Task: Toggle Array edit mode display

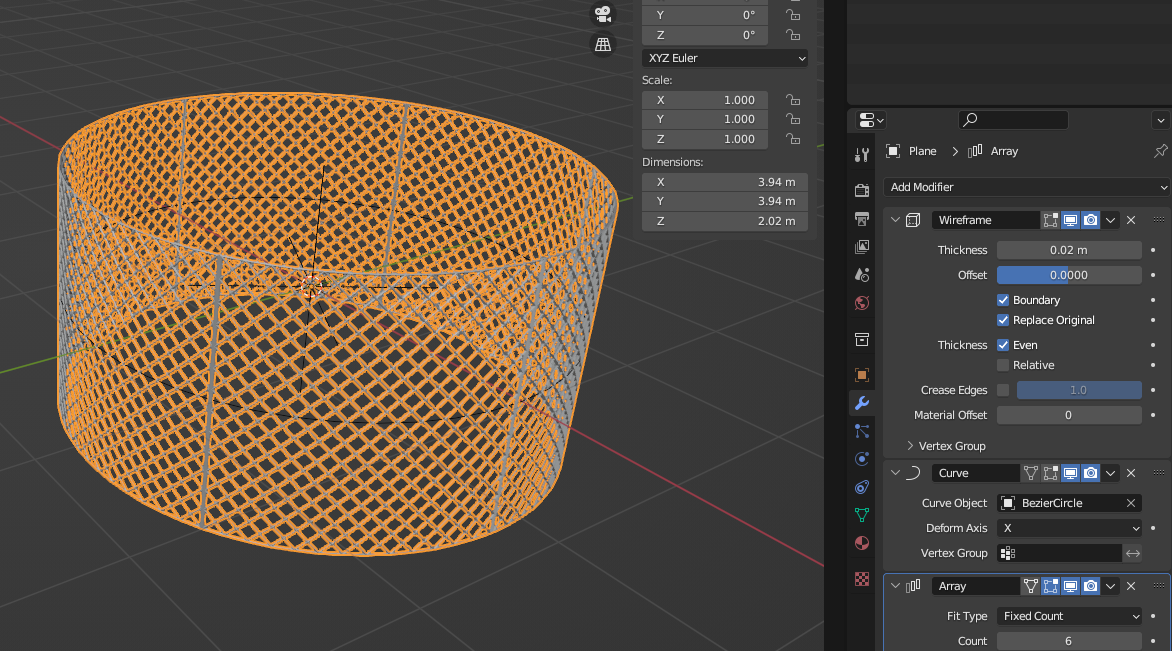Action: pos(1050,586)
